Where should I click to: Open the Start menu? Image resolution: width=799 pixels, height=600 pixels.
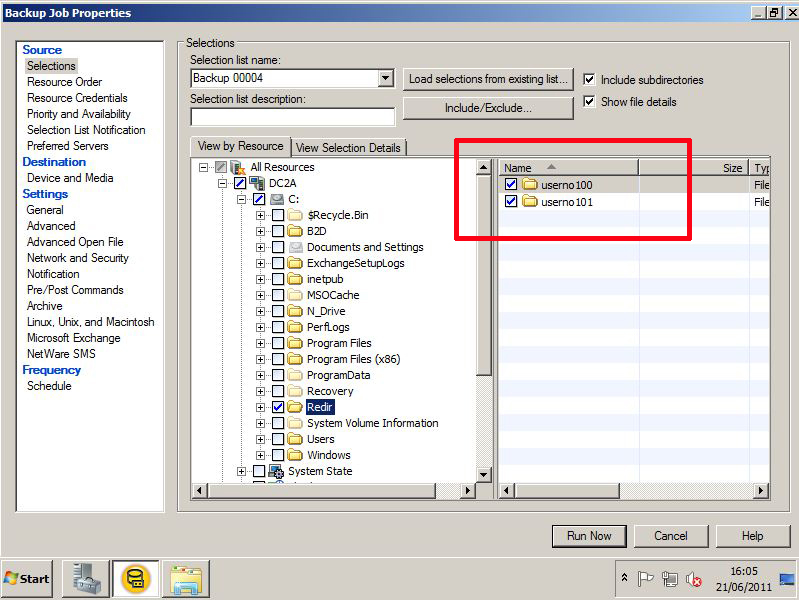point(27,579)
